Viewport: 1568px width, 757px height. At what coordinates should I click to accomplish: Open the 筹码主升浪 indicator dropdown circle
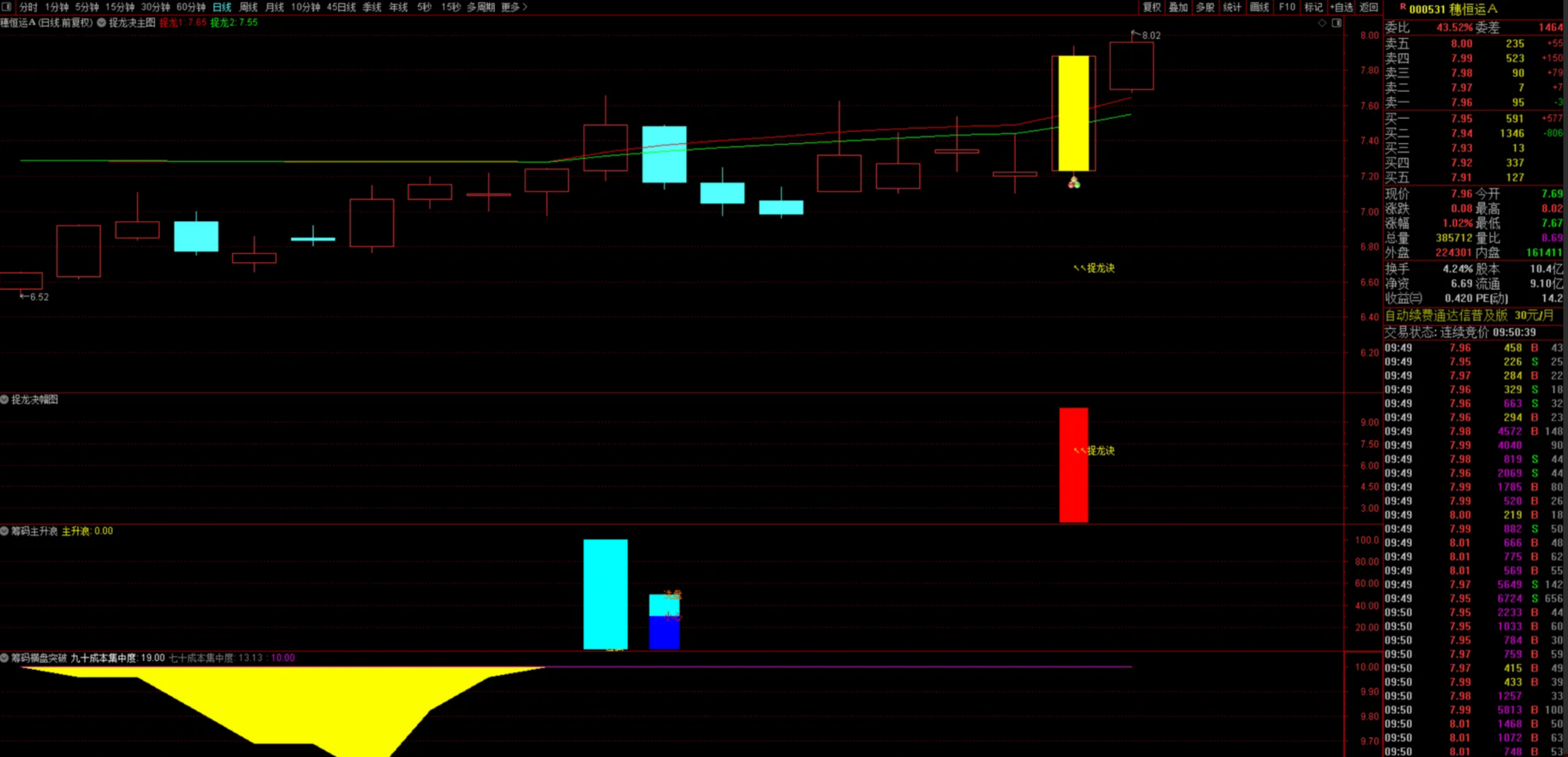5,531
